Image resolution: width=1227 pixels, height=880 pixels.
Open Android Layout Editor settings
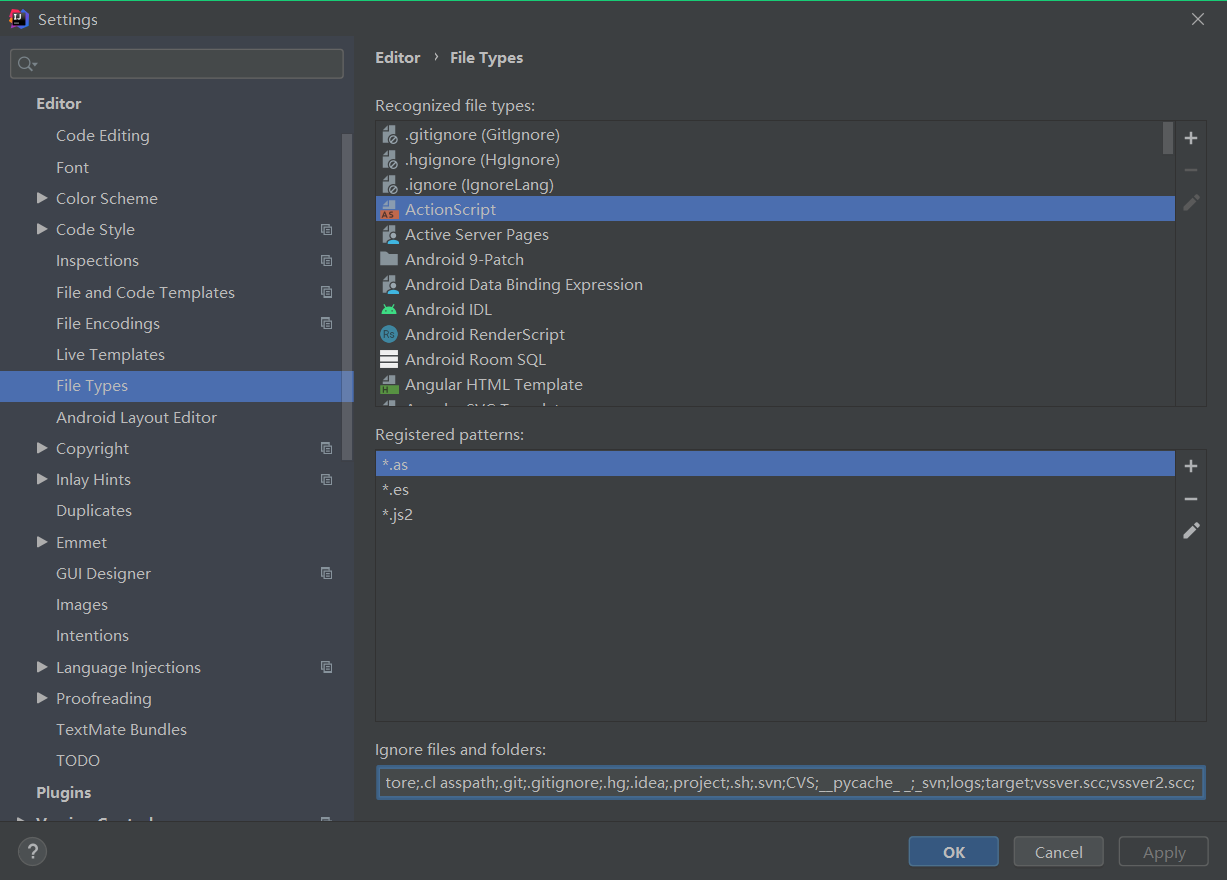pos(136,417)
